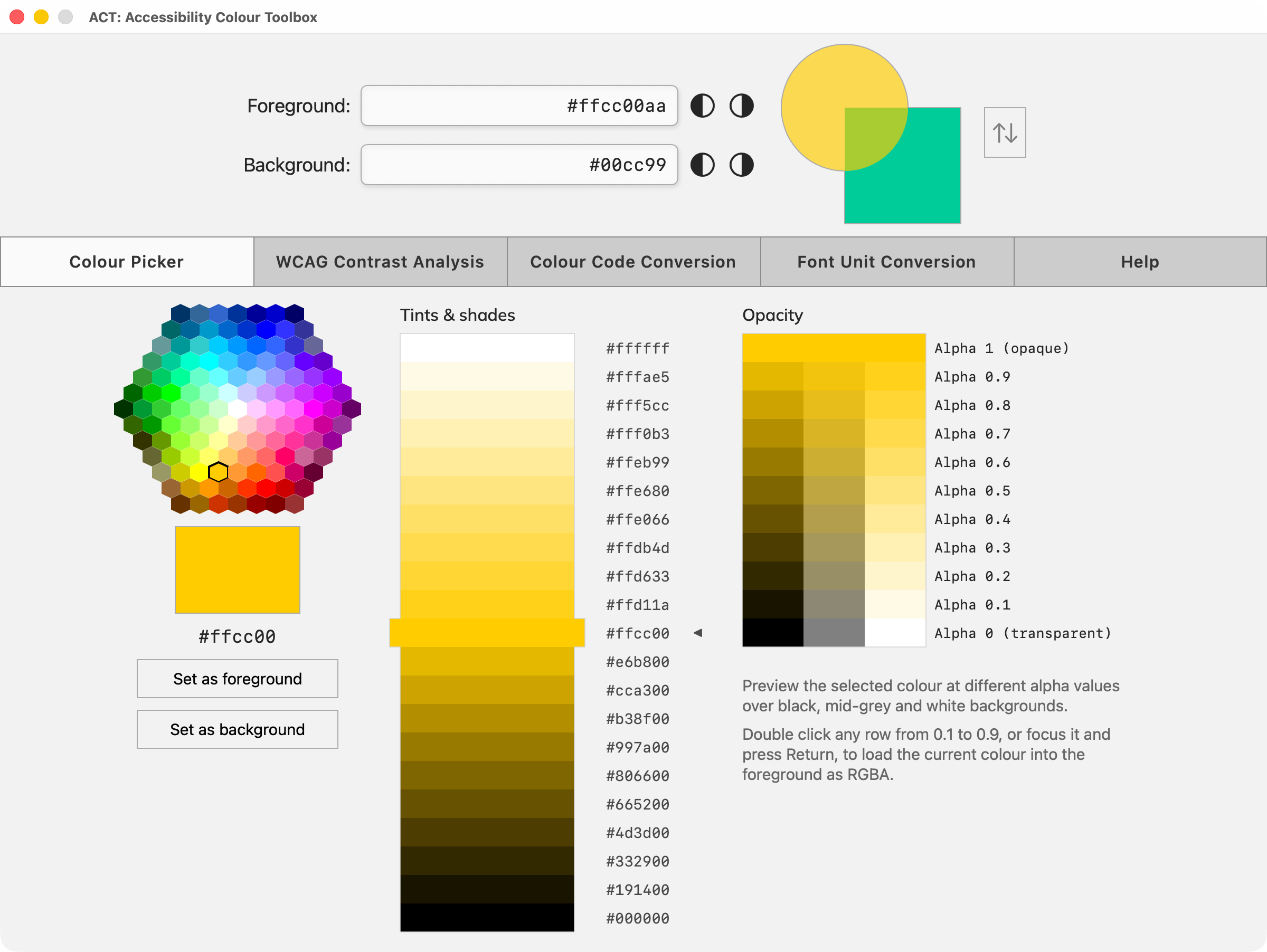Click the Foreground hex input field
Viewport: 1267px width, 952px height.
[519, 106]
